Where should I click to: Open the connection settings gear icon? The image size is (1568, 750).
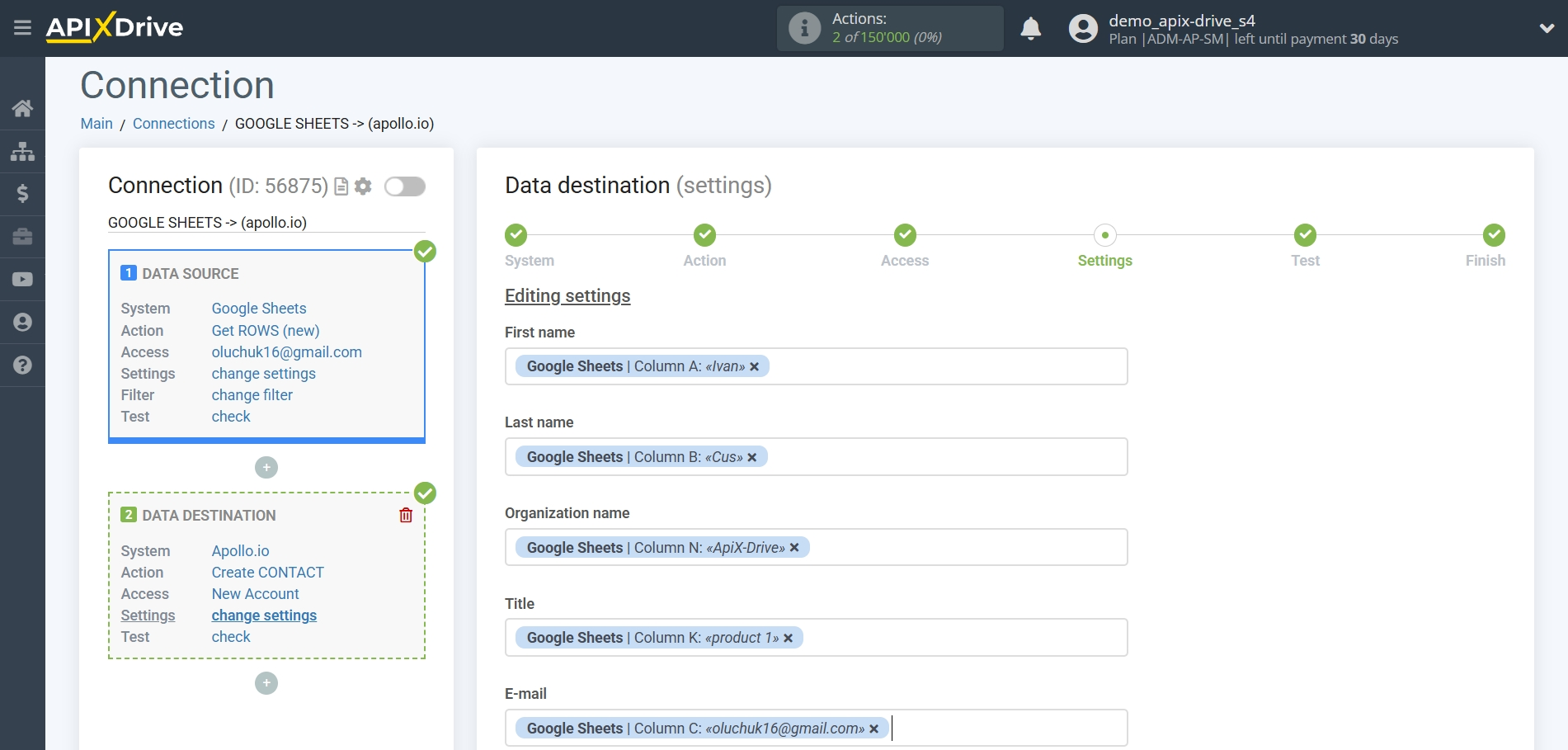[x=362, y=186]
